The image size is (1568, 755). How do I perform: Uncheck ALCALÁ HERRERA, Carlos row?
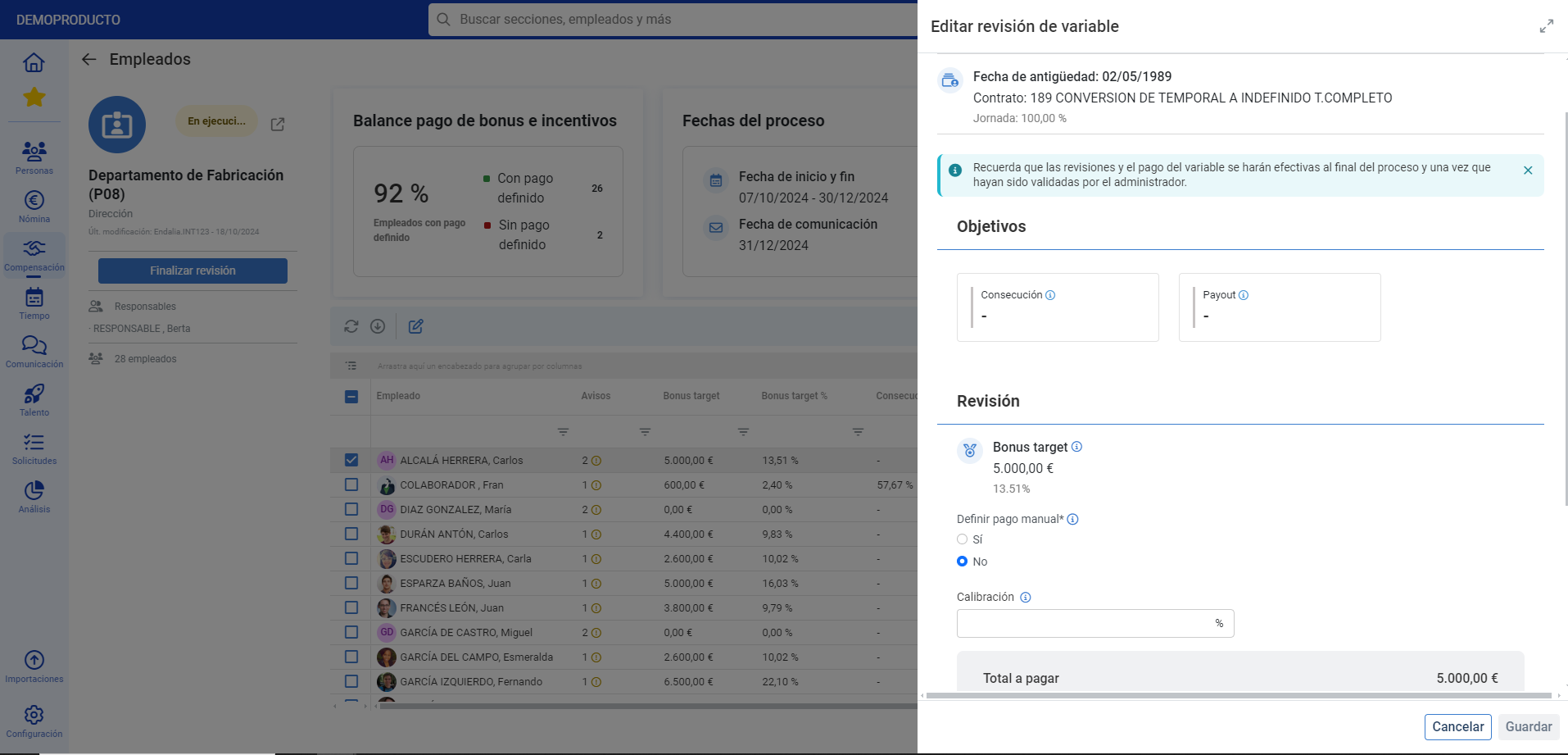click(x=351, y=460)
